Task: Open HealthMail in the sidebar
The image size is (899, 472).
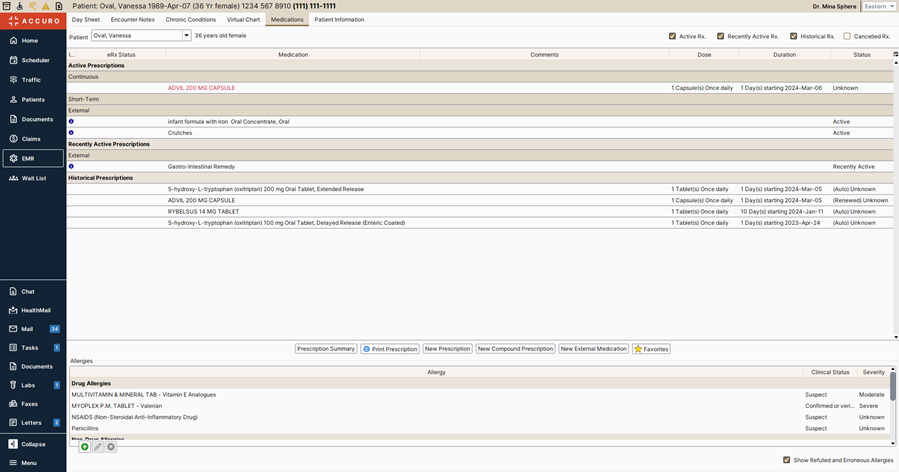Action: [37, 310]
